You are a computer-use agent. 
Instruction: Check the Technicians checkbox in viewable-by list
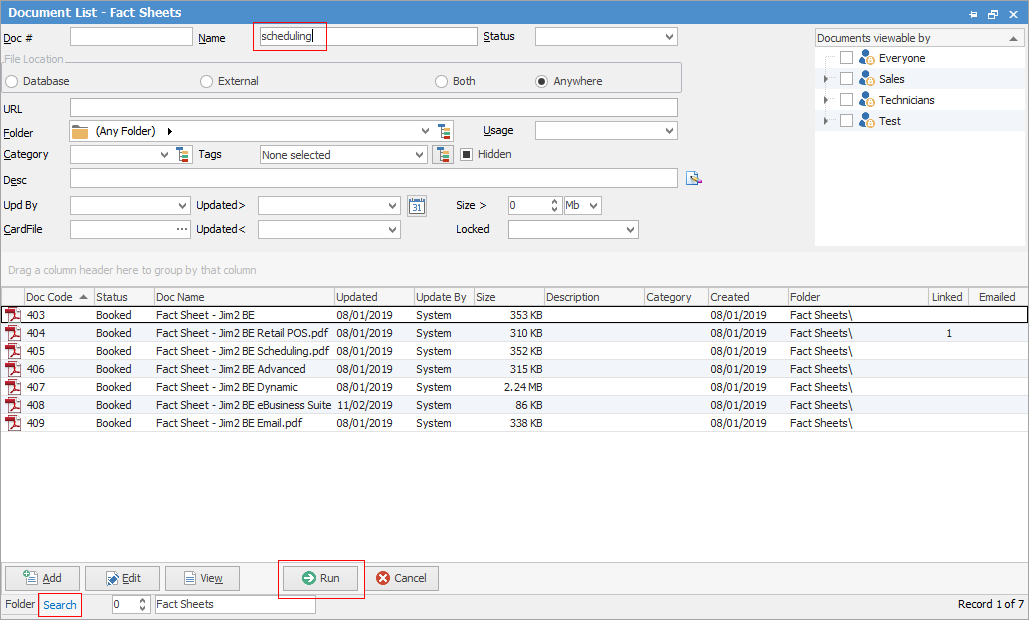pos(846,99)
